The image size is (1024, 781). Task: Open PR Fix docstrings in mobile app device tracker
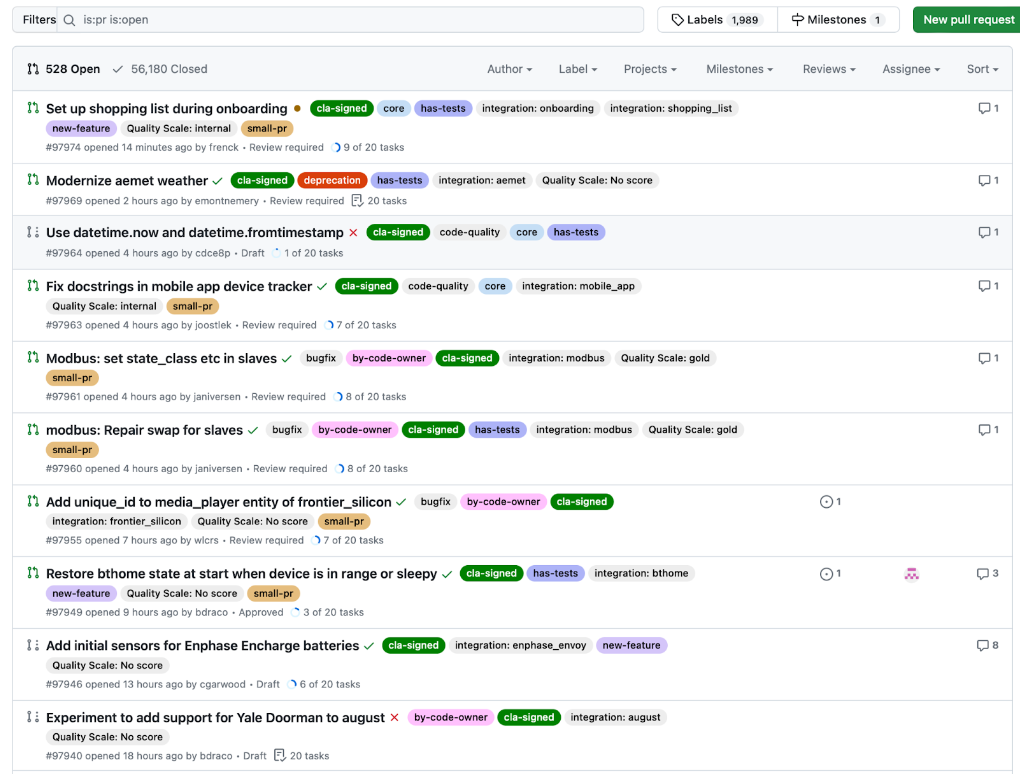point(179,286)
